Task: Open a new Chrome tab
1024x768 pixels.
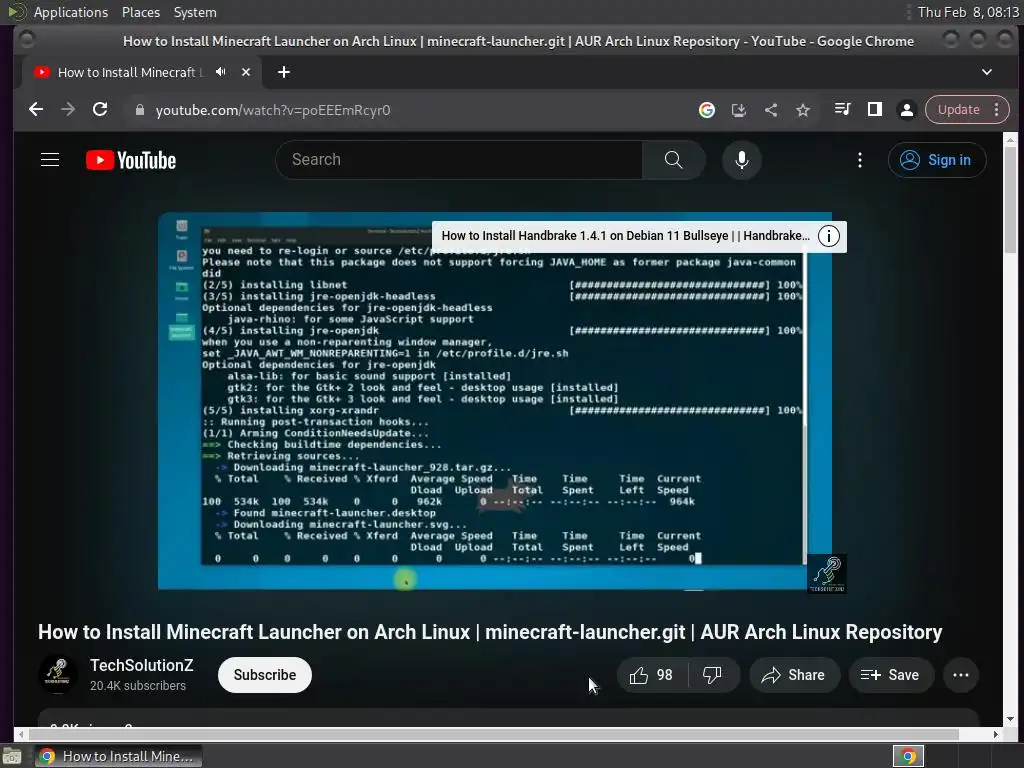Action: click(x=283, y=72)
